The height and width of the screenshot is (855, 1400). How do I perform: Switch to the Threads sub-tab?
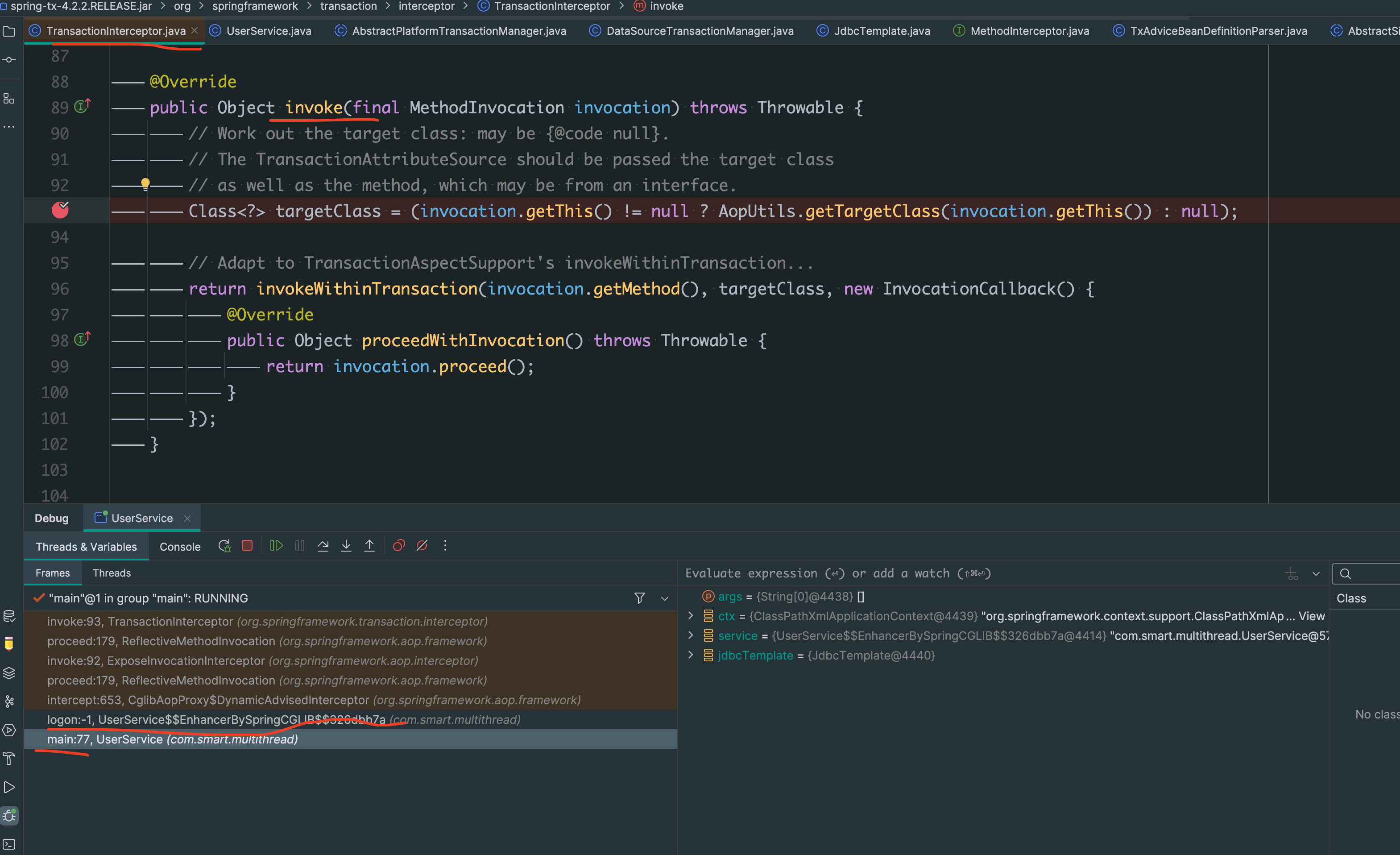(112, 573)
